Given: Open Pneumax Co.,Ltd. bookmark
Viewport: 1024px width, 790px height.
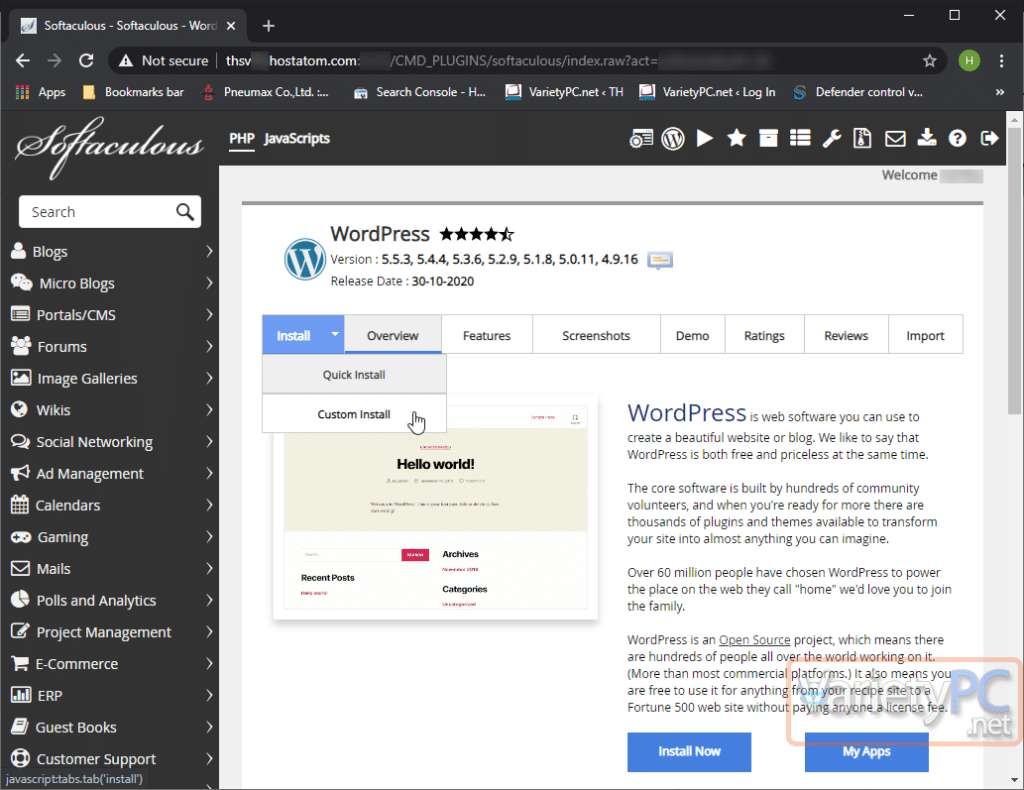Looking at the screenshot, I should click(266, 92).
